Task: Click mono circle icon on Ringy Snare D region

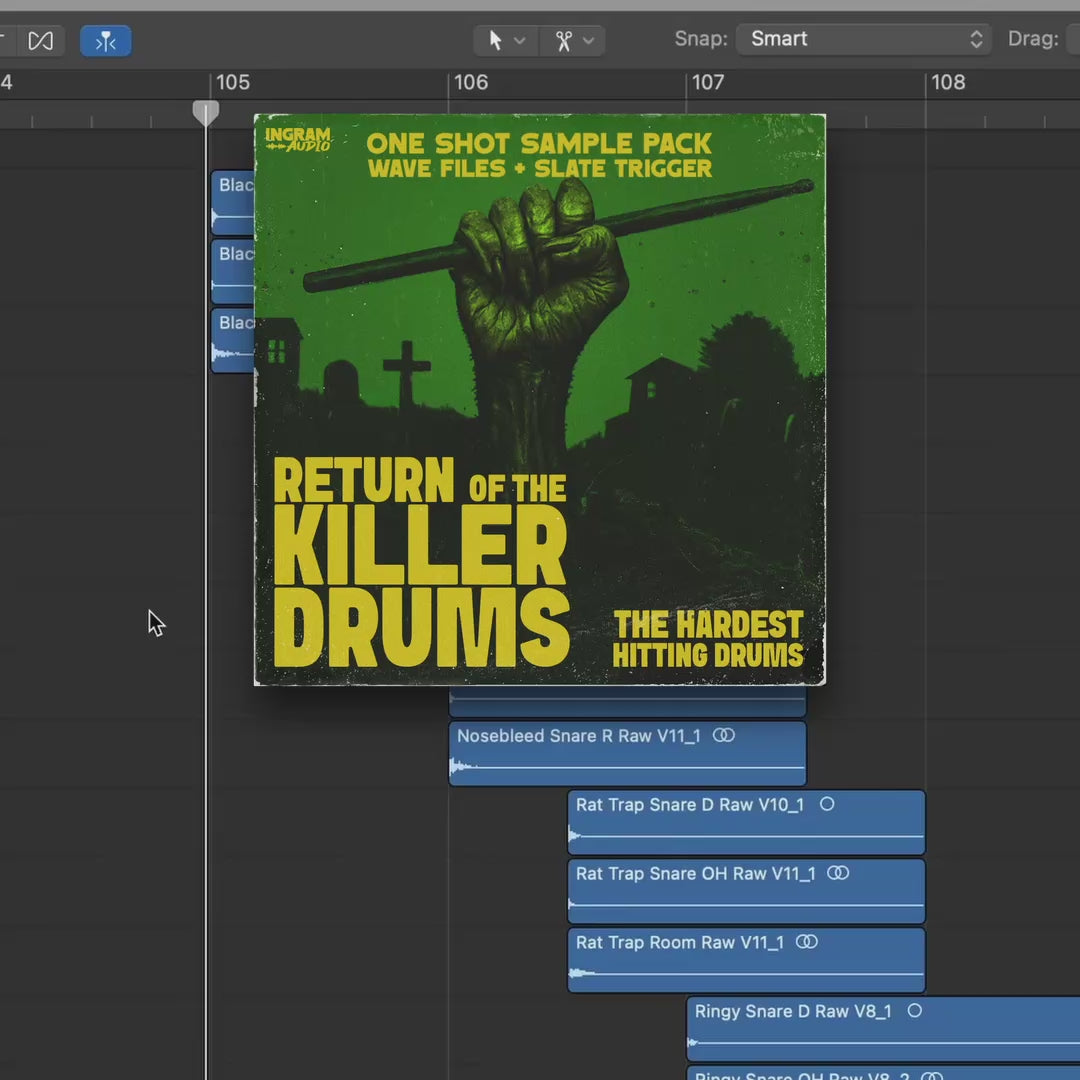Action: [x=914, y=1011]
